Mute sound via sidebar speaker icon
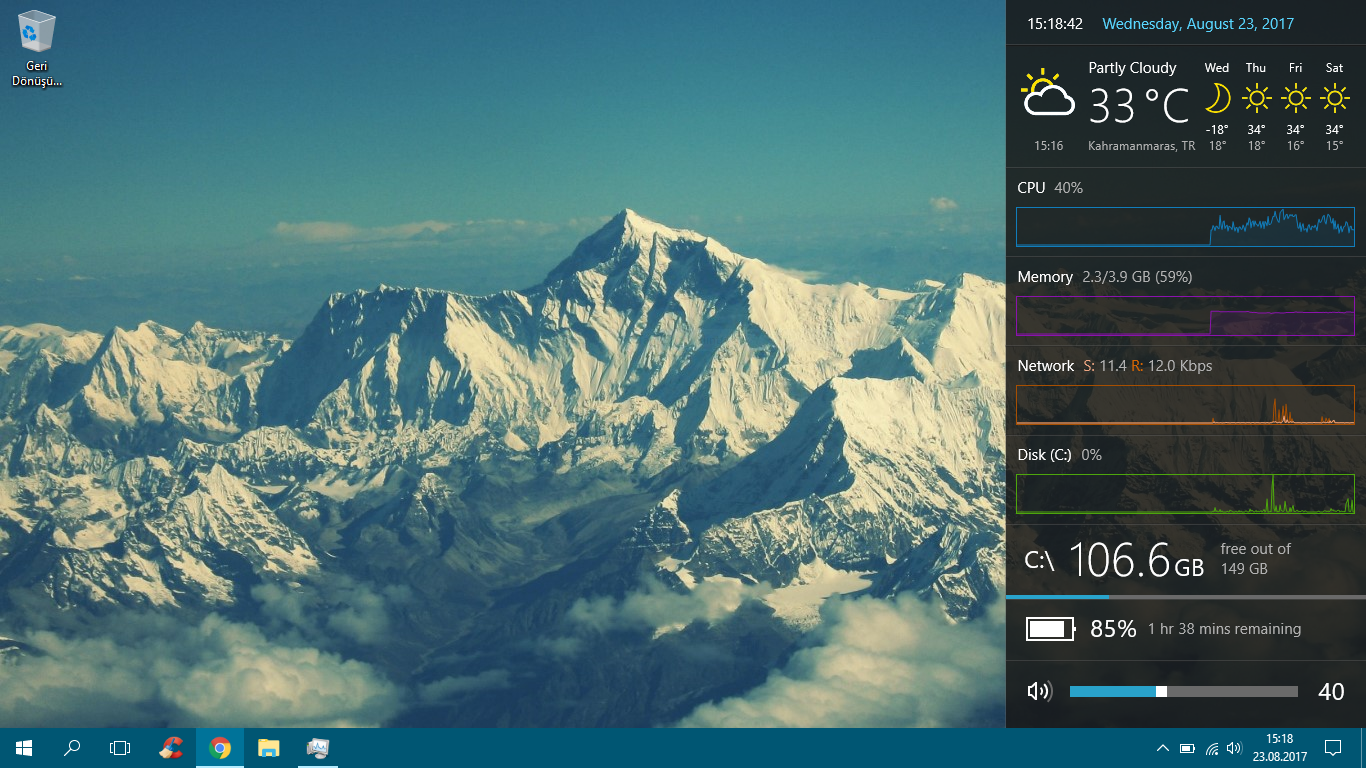 click(x=1040, y=691)
